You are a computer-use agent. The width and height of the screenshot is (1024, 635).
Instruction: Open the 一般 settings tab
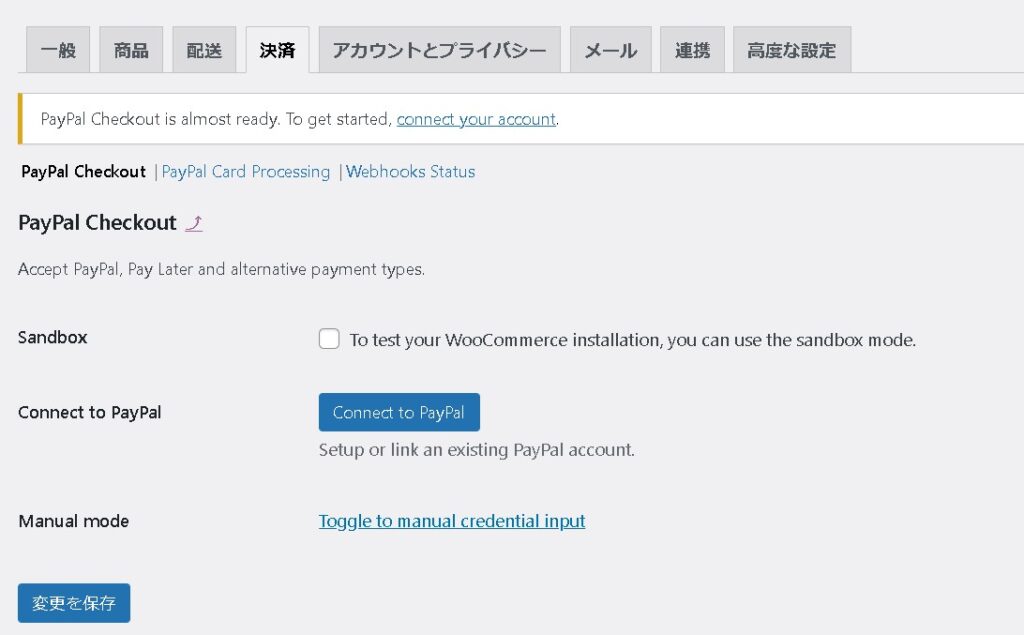click(58, 50)
